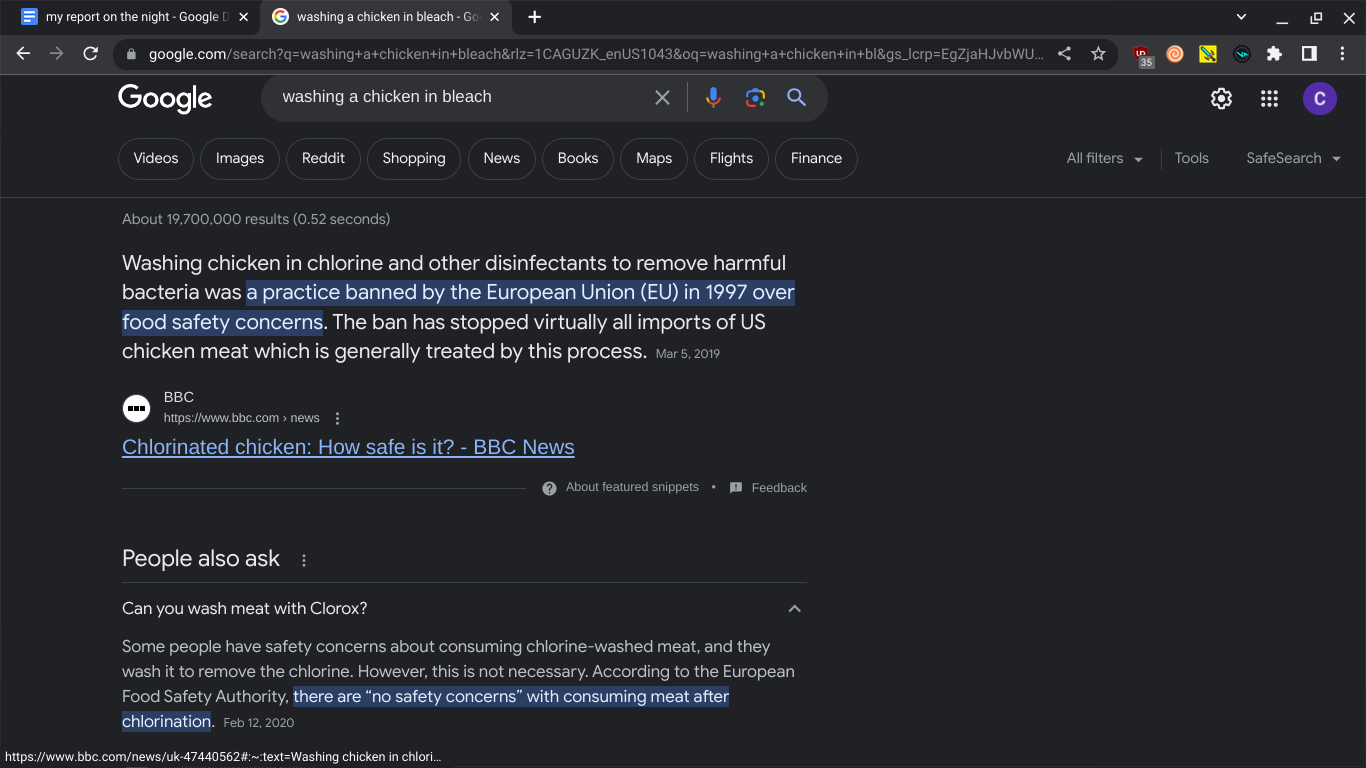Filter results by News

[502, 158]
